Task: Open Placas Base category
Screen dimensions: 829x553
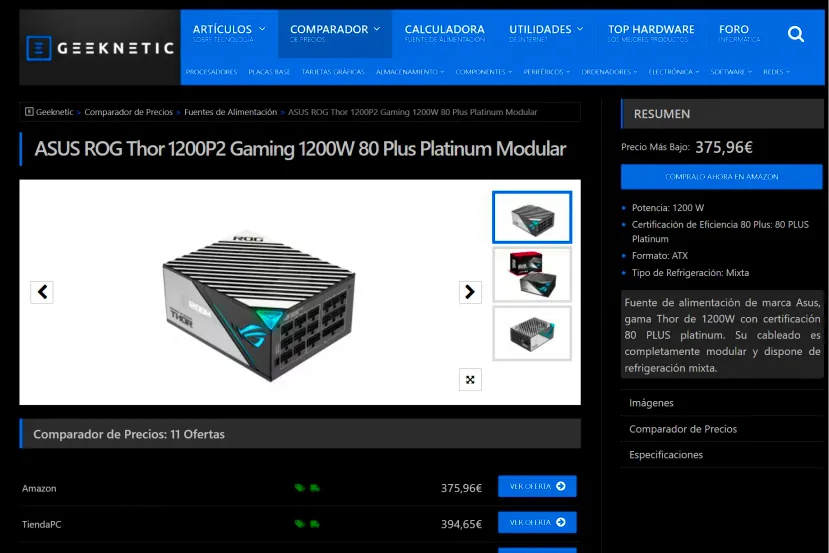Action: tap(269, 72)
